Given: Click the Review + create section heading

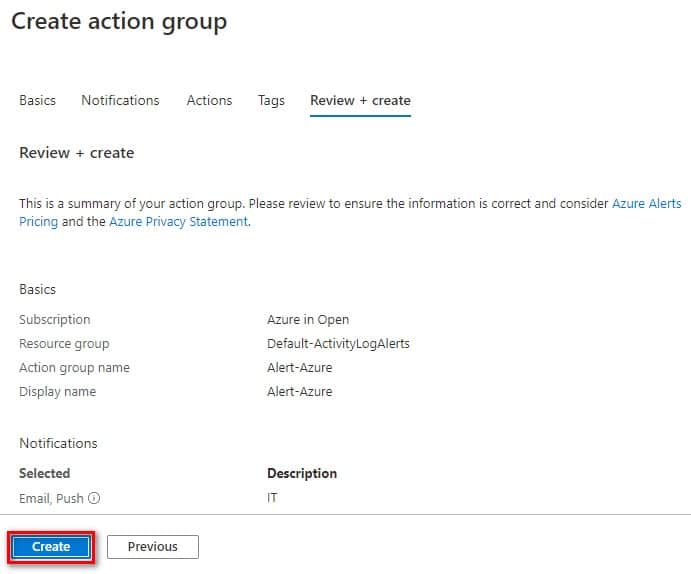Looking at the screenshot, I should click(76, 153).
